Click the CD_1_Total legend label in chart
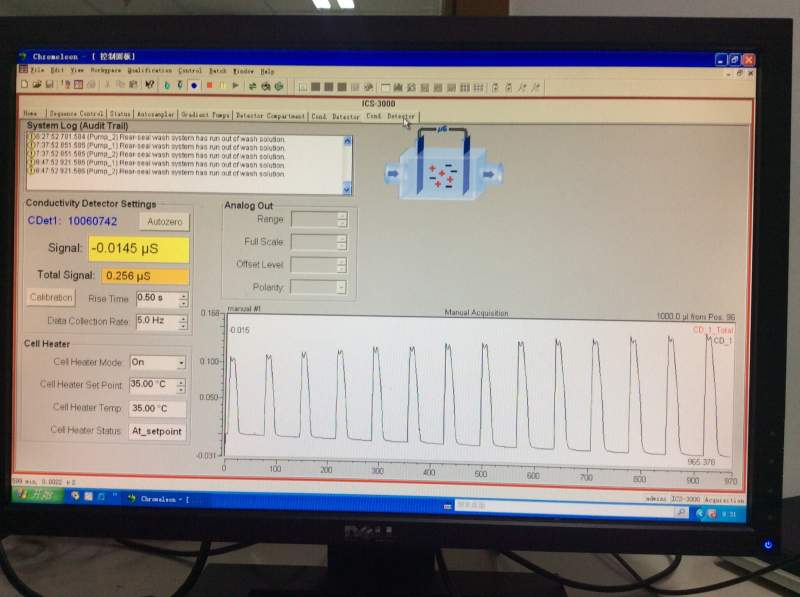800x597 pixels. (x=713, y=330)
